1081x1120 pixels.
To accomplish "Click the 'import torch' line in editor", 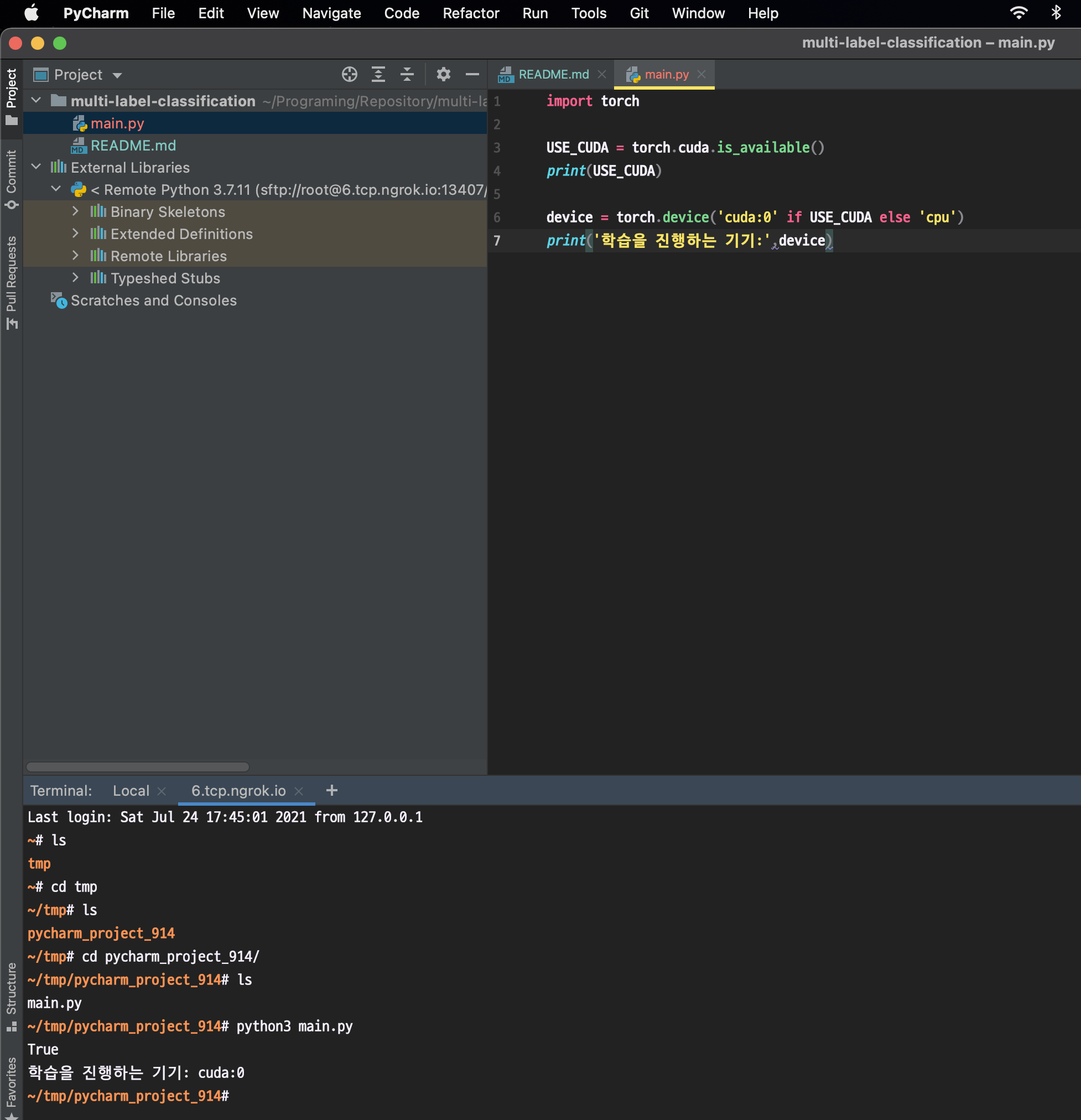I will tap(593, 101).
